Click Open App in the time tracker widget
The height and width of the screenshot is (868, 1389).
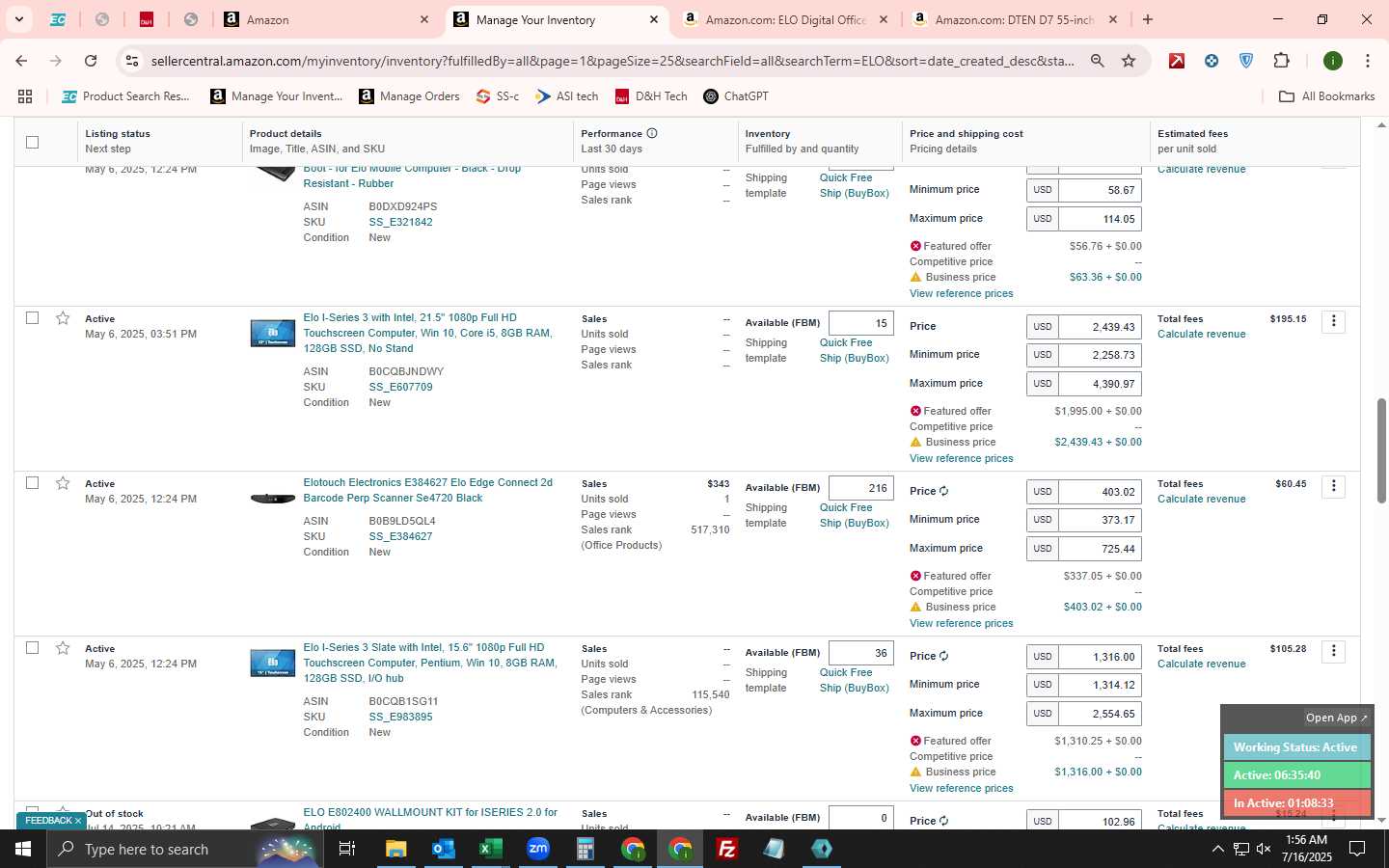tap(1336, 718)
